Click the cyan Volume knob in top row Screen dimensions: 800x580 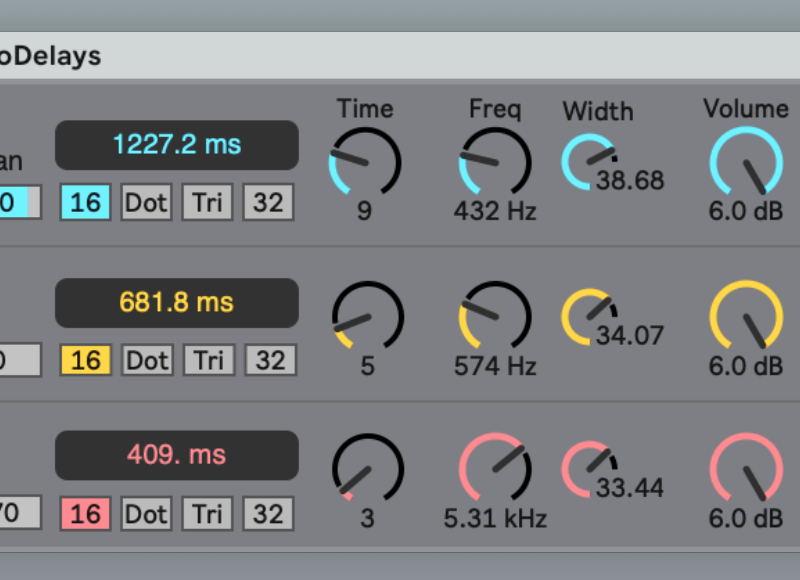pyautogui.click(x=746, y=162)
